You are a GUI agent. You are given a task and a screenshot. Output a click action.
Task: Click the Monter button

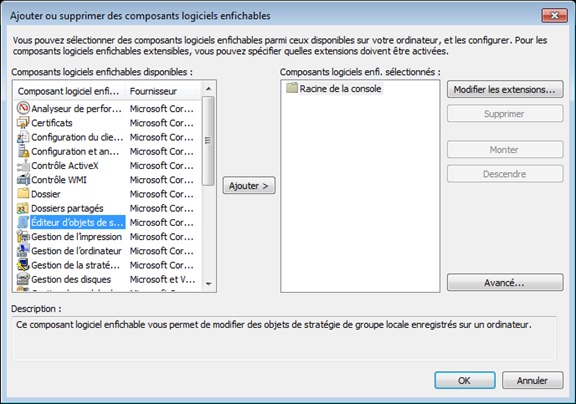click(x=505, y=149)
